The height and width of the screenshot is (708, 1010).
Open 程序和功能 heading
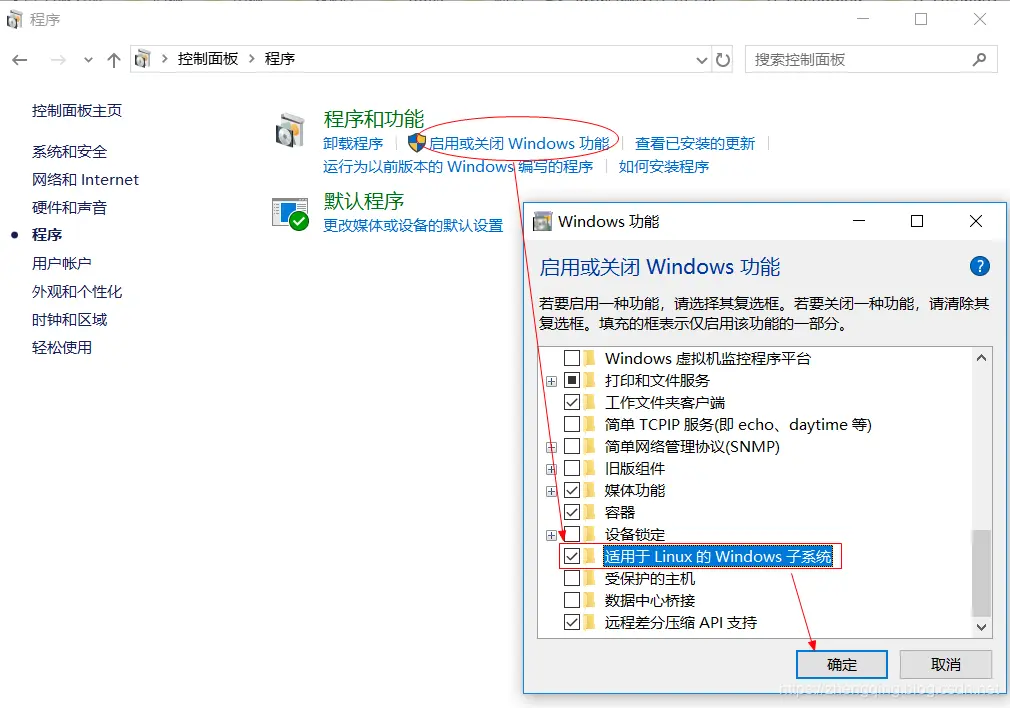pos(374,119)
